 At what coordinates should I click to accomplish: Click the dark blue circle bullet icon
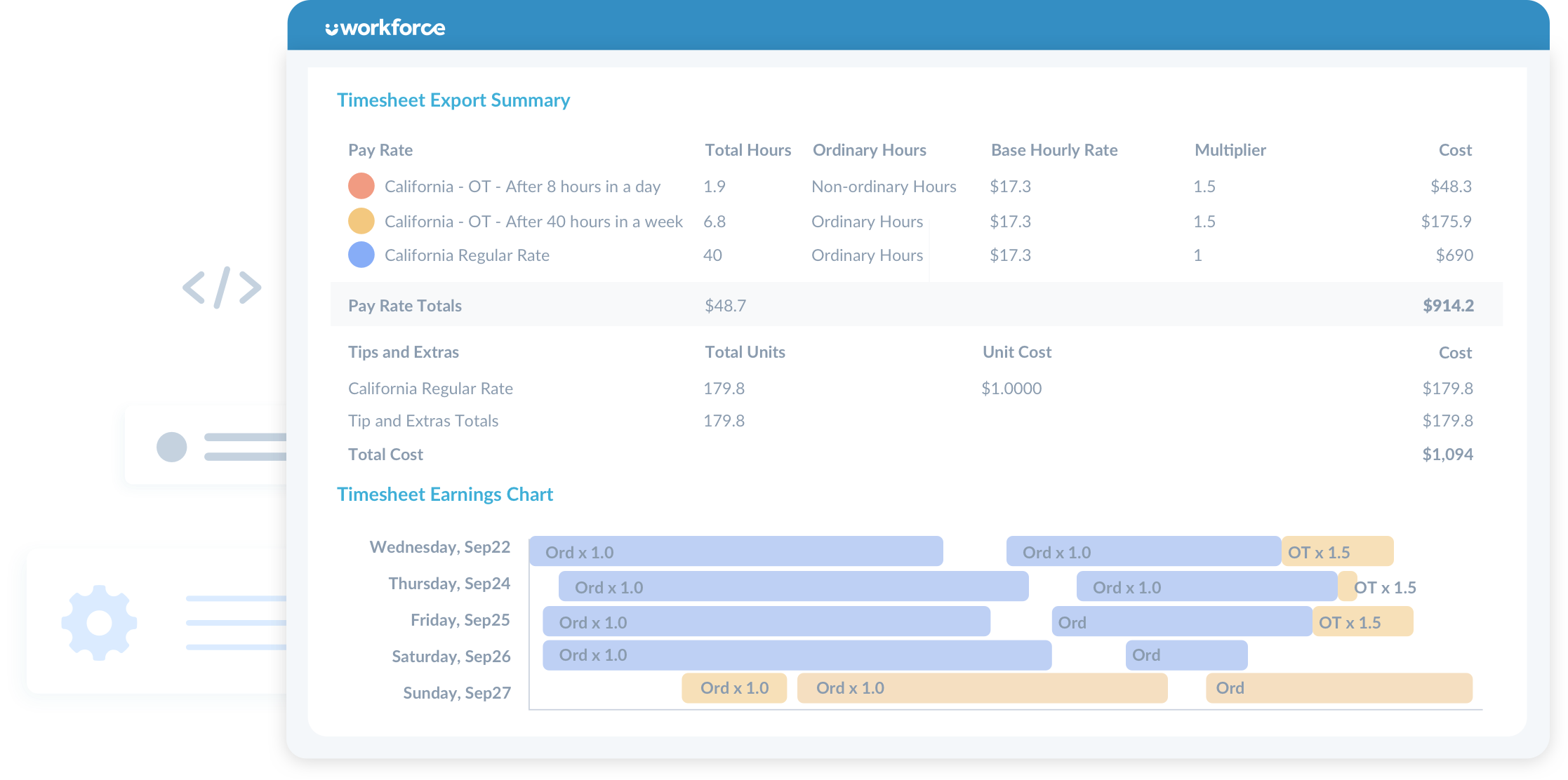[x=171, y=447]
